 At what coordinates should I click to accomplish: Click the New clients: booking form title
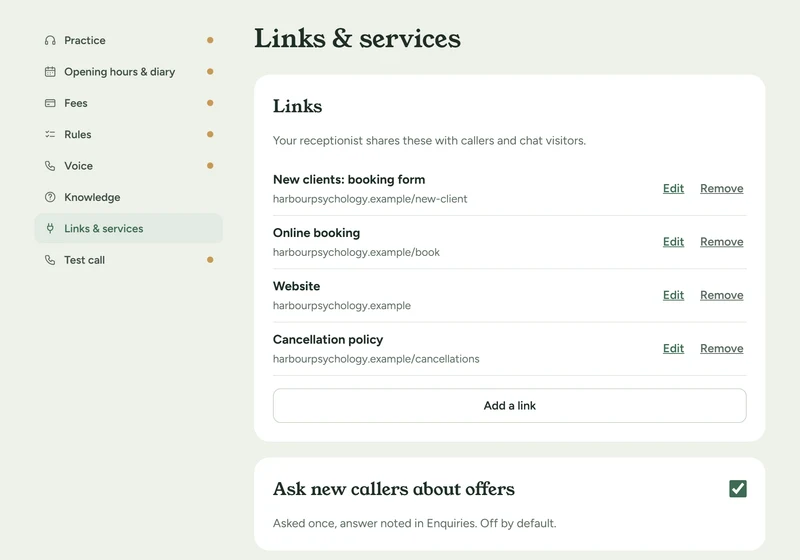tap(349, 180)
